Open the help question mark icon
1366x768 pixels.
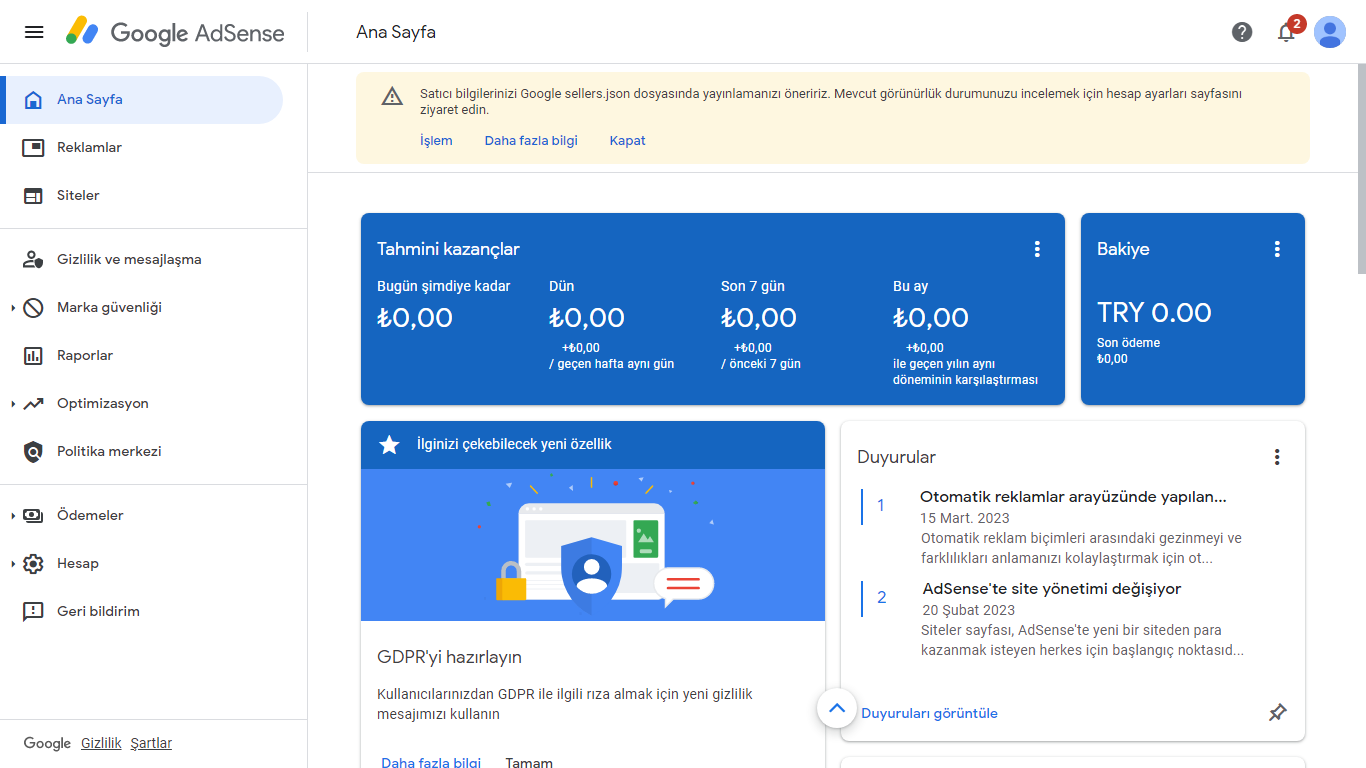point(1242,32)
